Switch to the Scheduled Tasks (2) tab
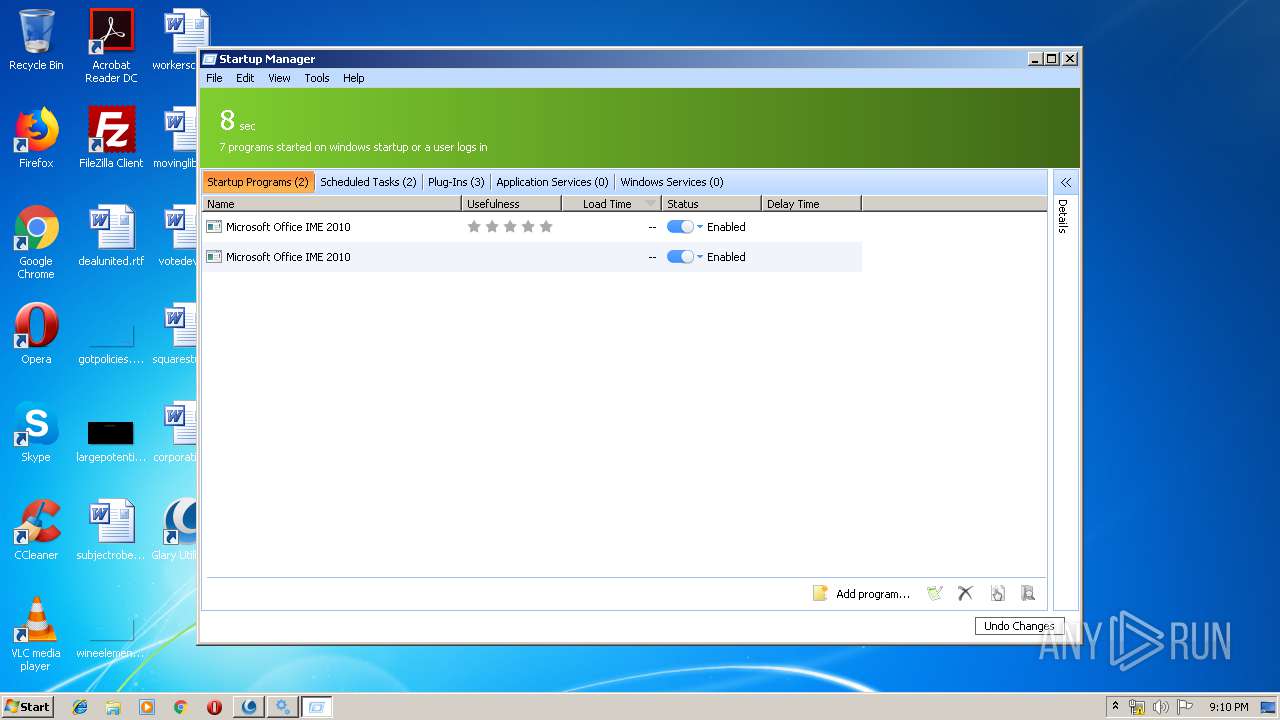 coord(368,182)
